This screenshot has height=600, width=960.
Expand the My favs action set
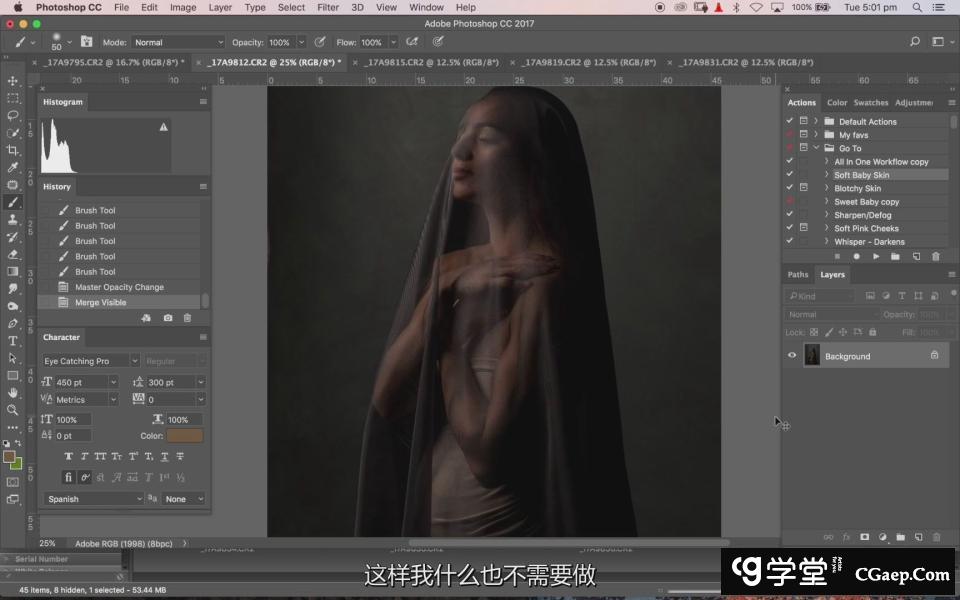[817, 135]
